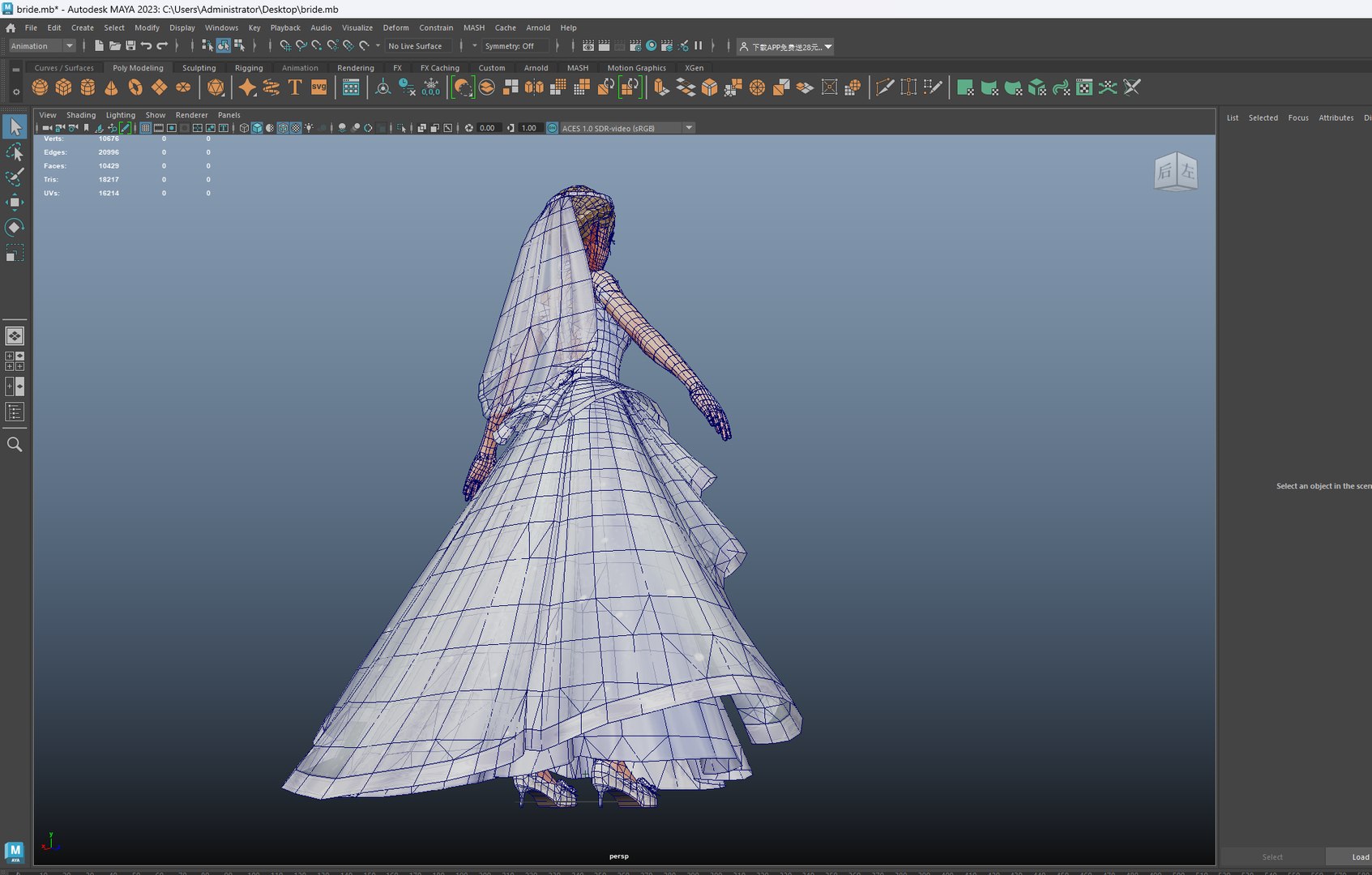Create a polygon cube from the shelf

tap(63, 87)
